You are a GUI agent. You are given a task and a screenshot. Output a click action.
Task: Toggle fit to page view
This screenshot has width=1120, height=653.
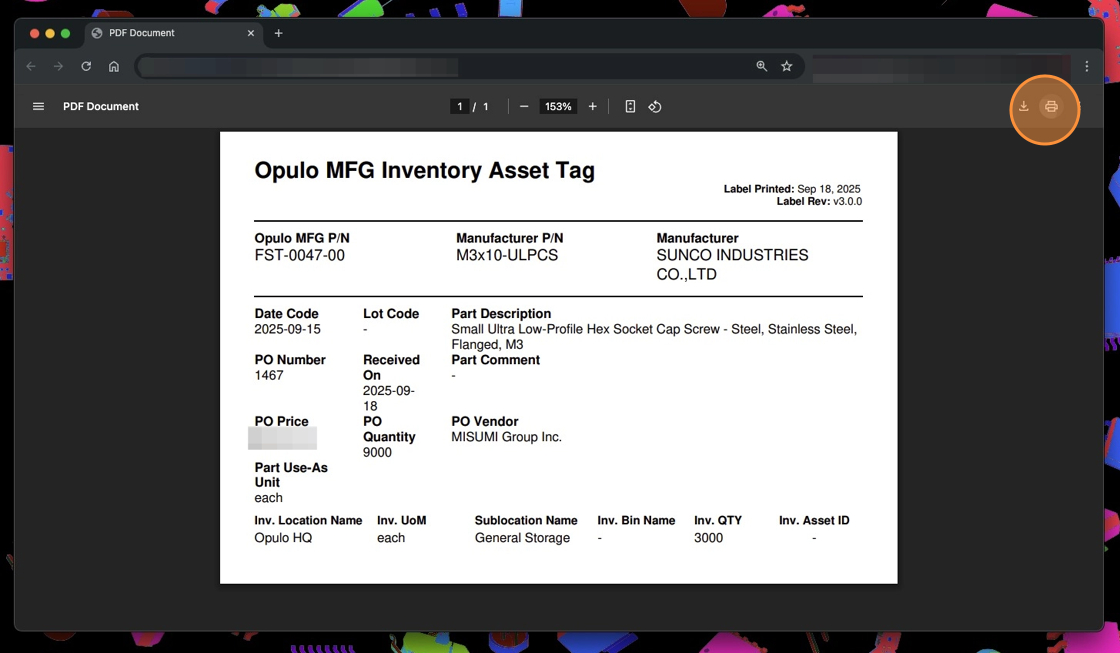(630, 107)
